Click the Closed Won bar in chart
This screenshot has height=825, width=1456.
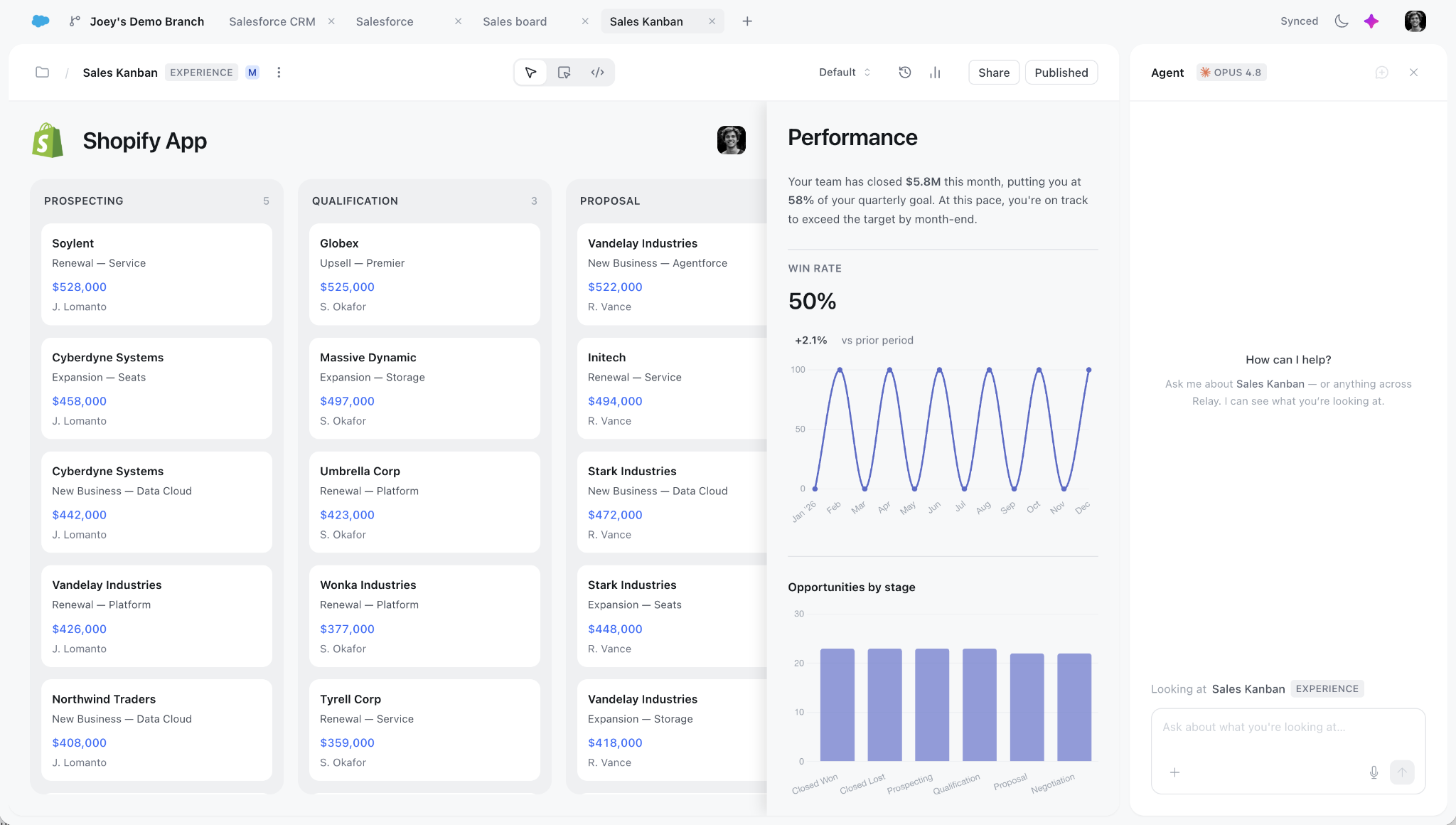837,705
